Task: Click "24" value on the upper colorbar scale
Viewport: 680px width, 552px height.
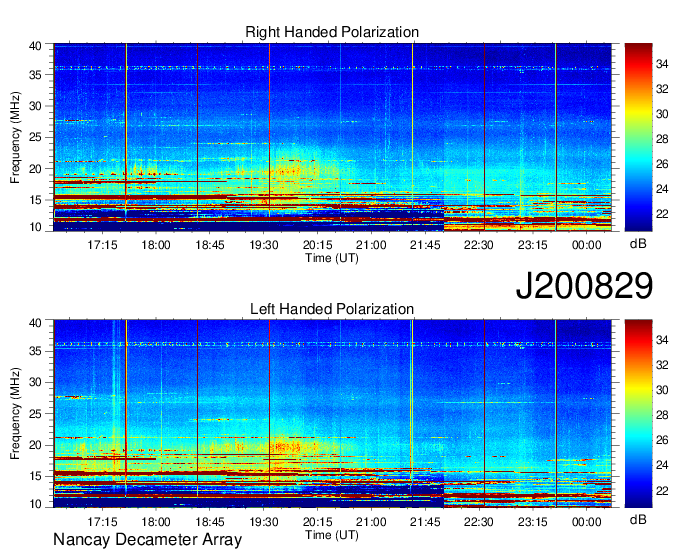Action: tap(662, 189)
